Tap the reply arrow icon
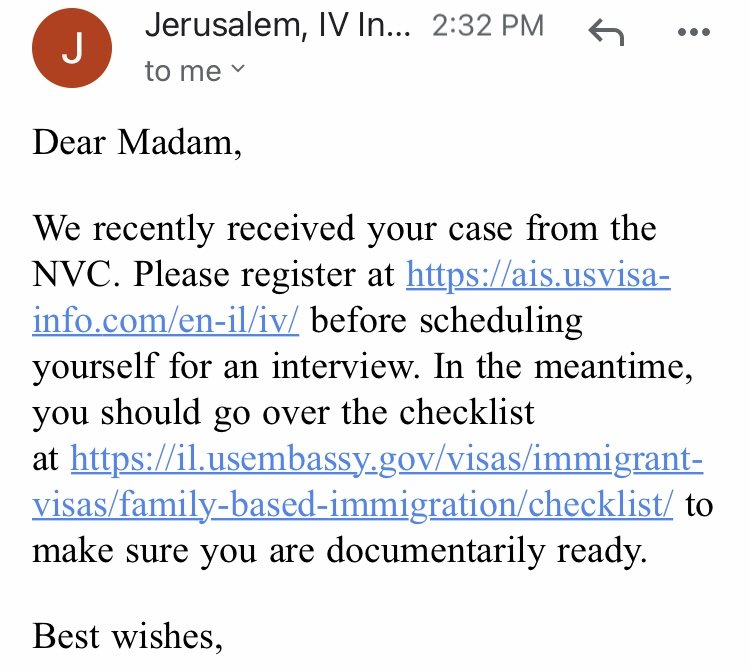Image resolution: width=750 pixels, height=670 pixels. (x=606, y=32)
